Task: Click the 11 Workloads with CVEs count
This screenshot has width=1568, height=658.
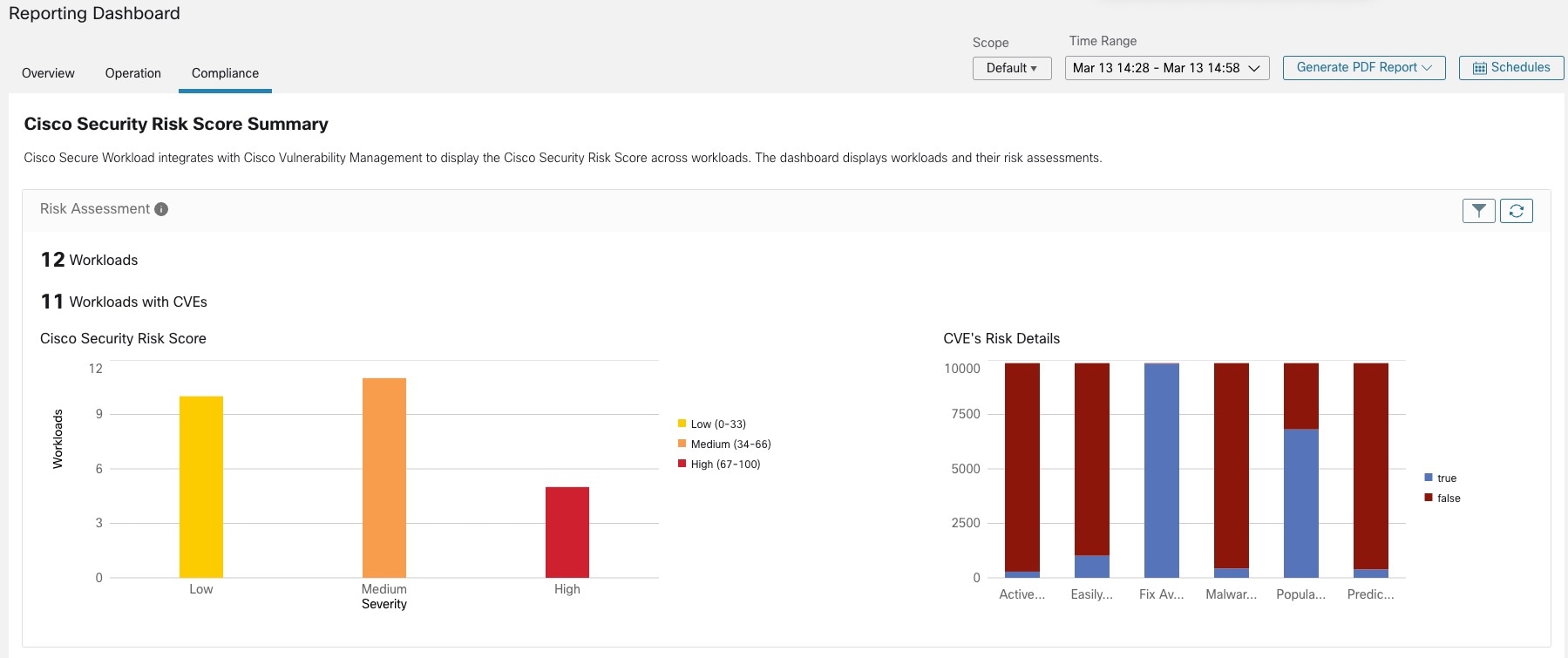Action: click(124, 302)
